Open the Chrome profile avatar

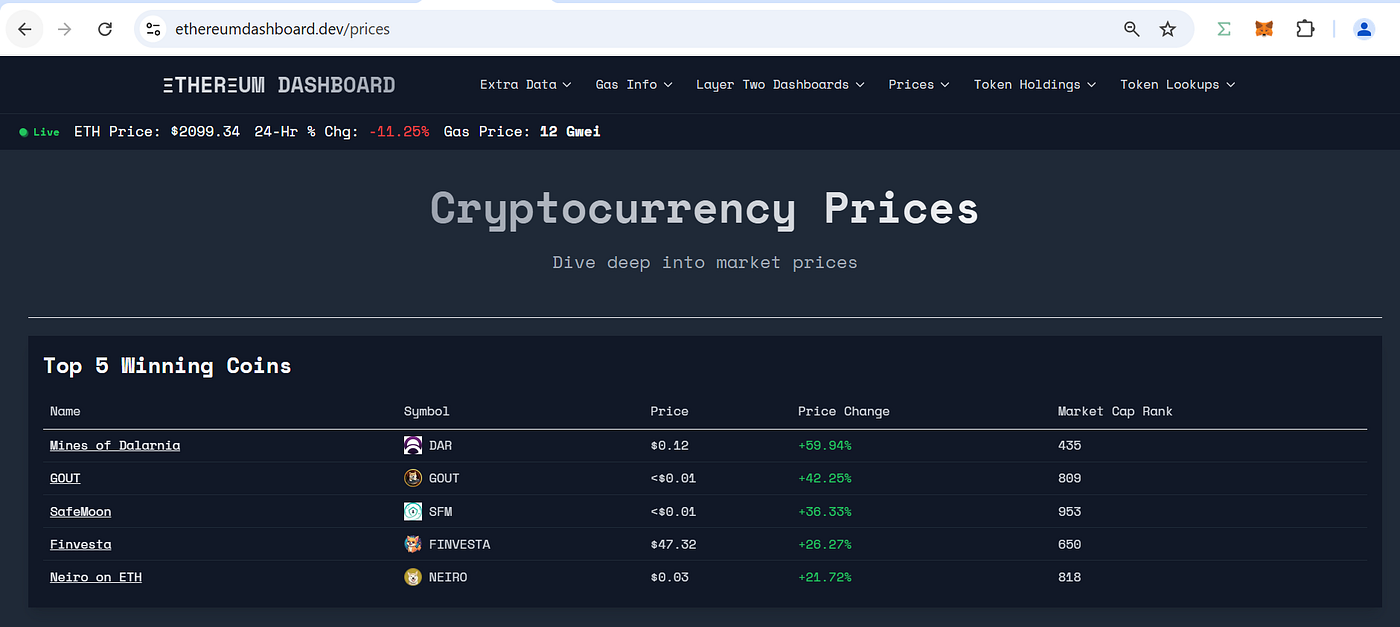1364,29
